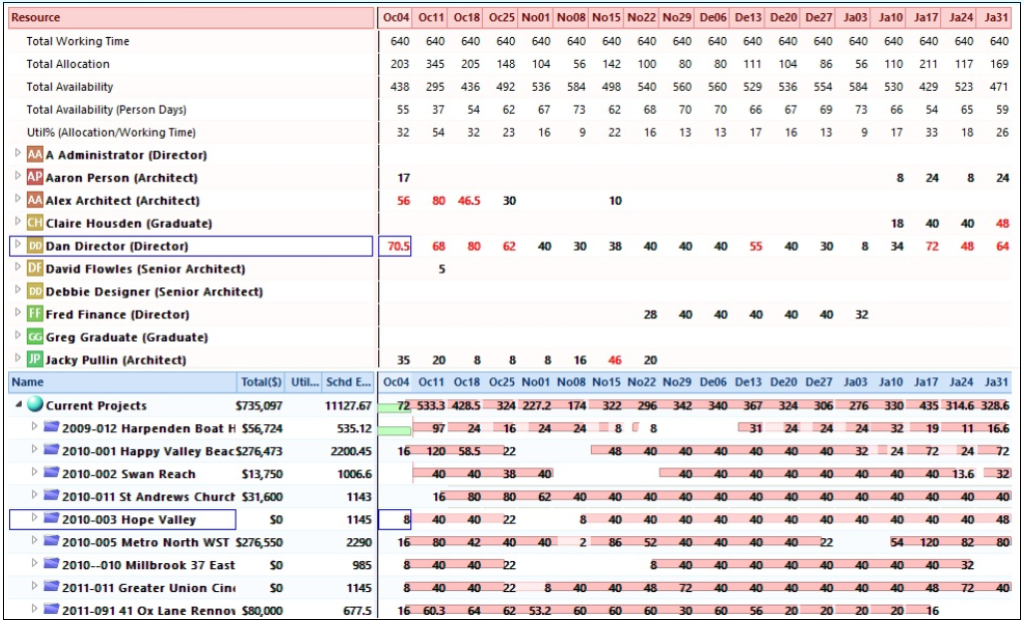Click the Ja31 header in resource grid
Screen dimensions: 1024x623
(996, 18)
